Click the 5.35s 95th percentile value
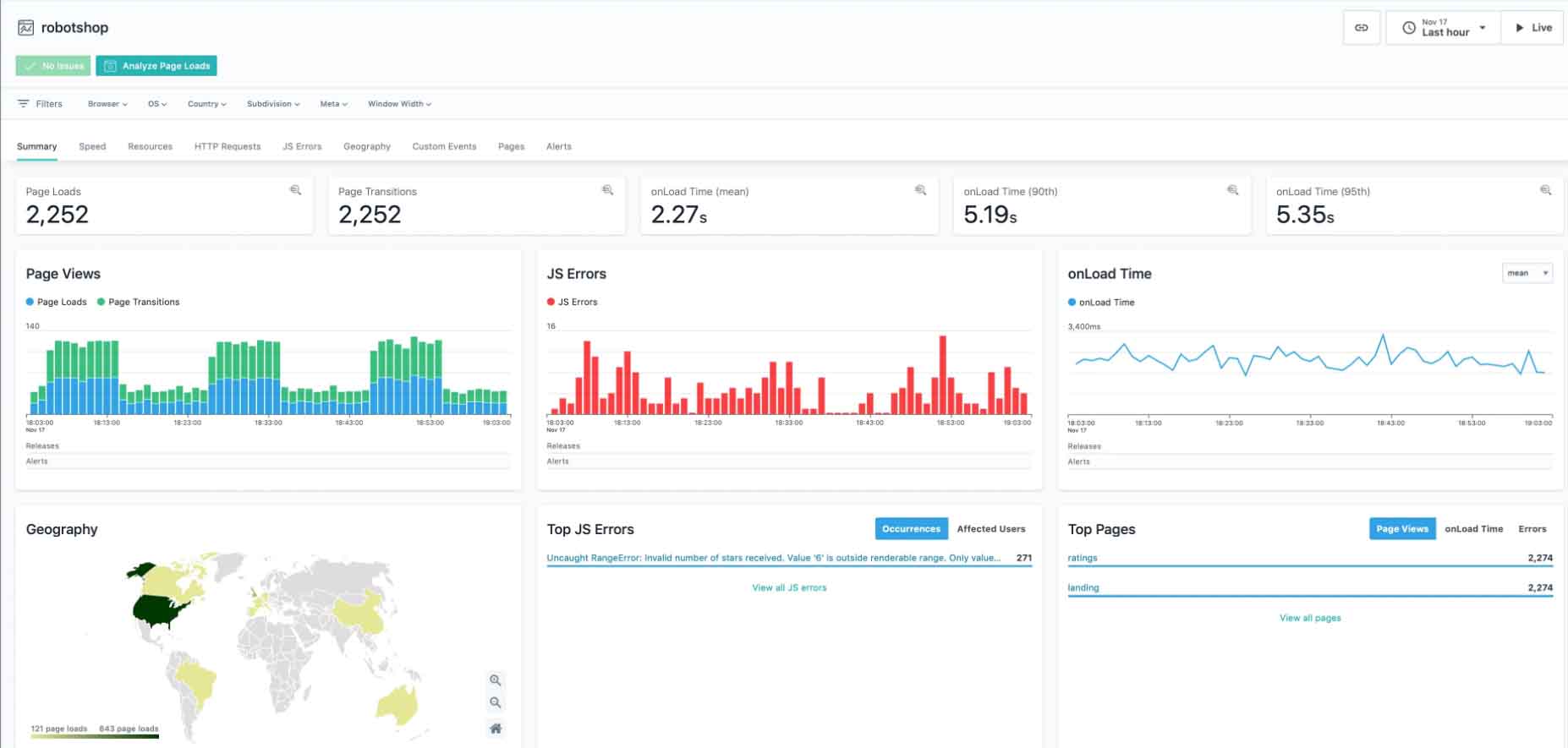 tap(1305, 215)
